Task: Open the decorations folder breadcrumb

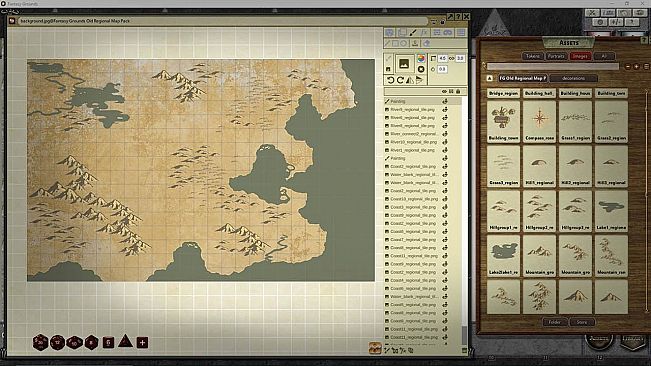Action: 573,78
